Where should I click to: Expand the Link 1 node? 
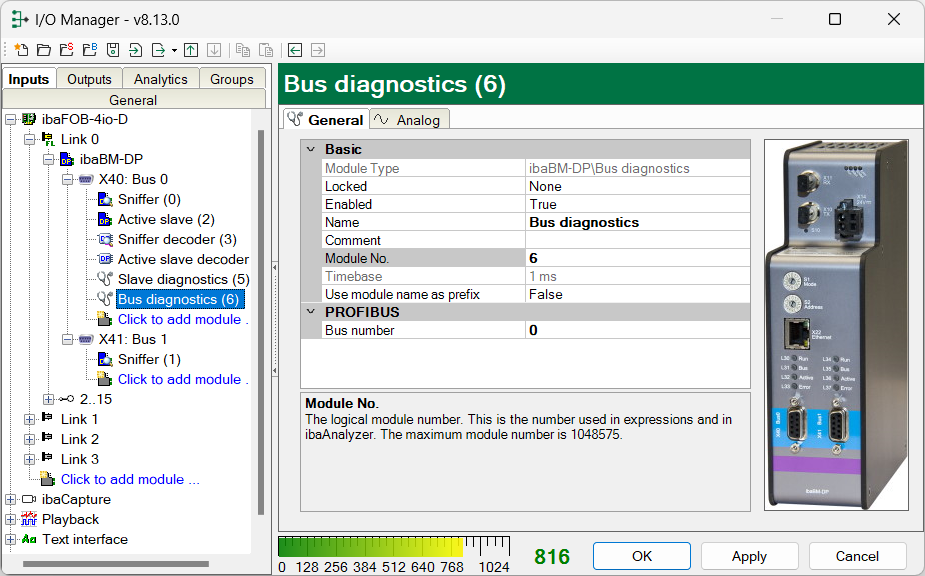[29, 420]
